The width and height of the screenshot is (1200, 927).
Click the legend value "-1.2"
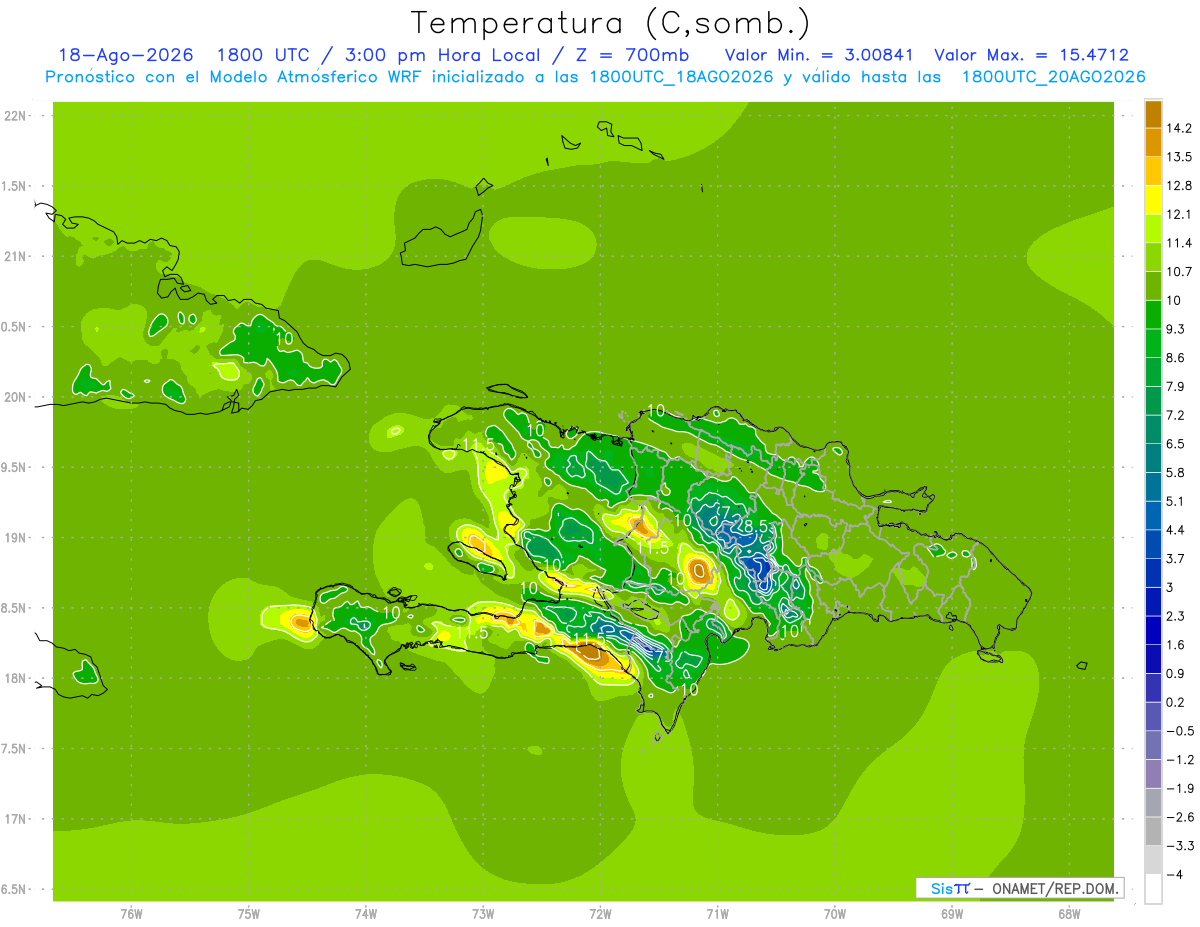1178,760
